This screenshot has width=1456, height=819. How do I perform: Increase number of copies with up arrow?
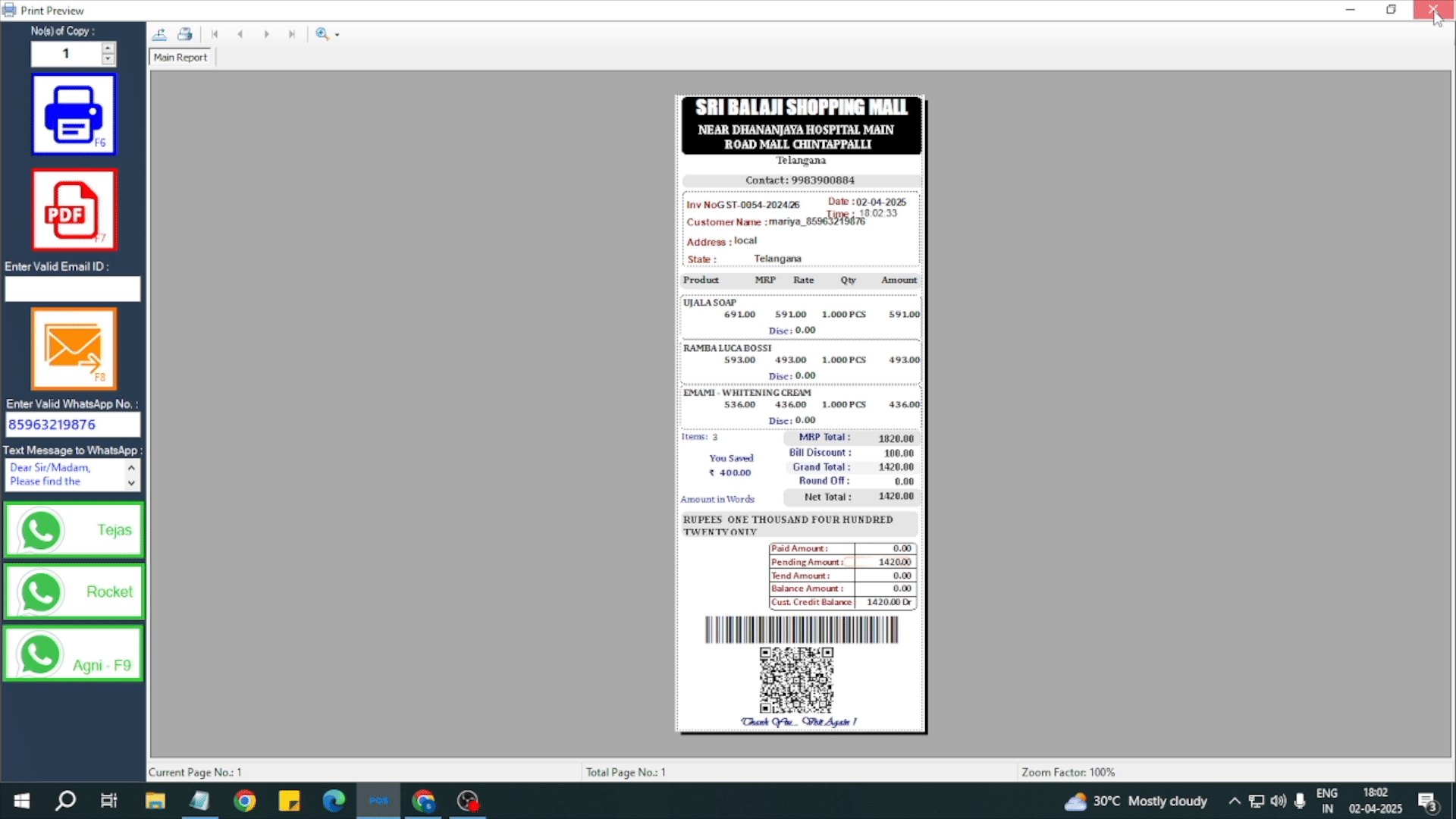[x=108, y=48]
